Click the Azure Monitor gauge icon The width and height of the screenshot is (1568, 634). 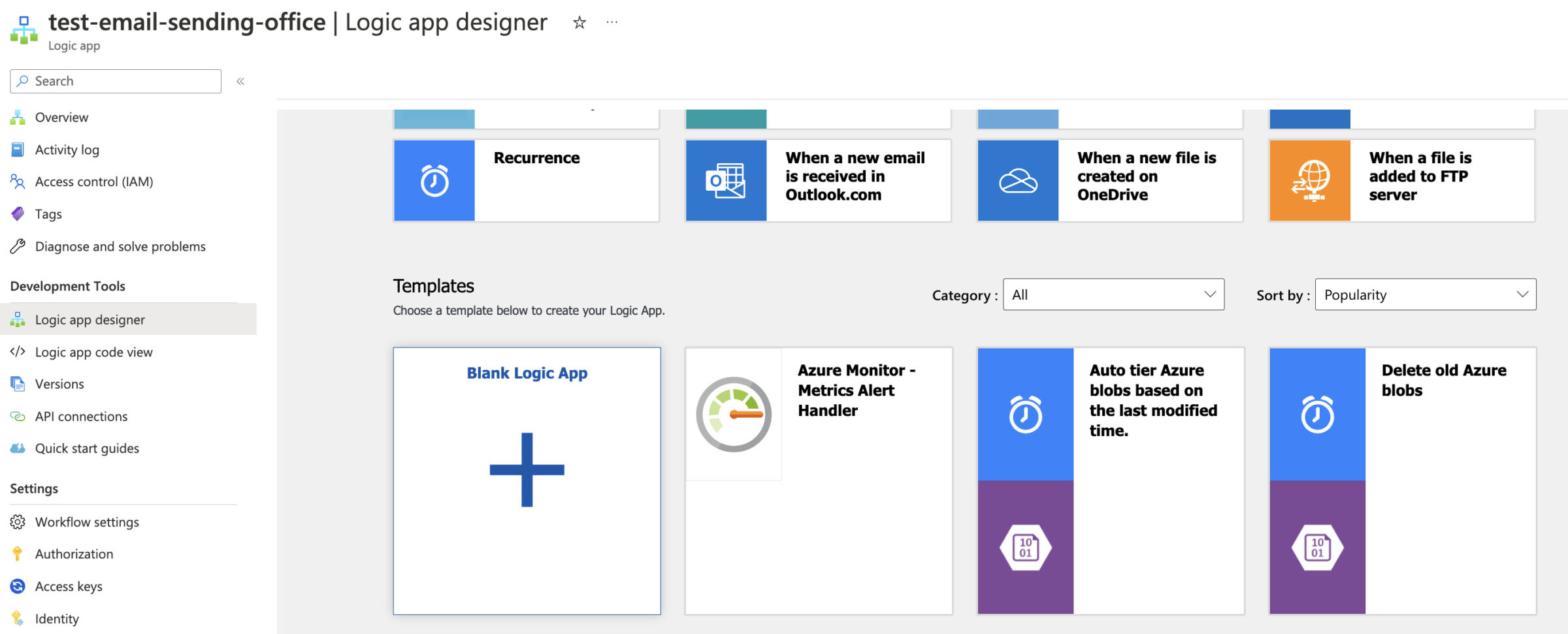tap(734, 414)
